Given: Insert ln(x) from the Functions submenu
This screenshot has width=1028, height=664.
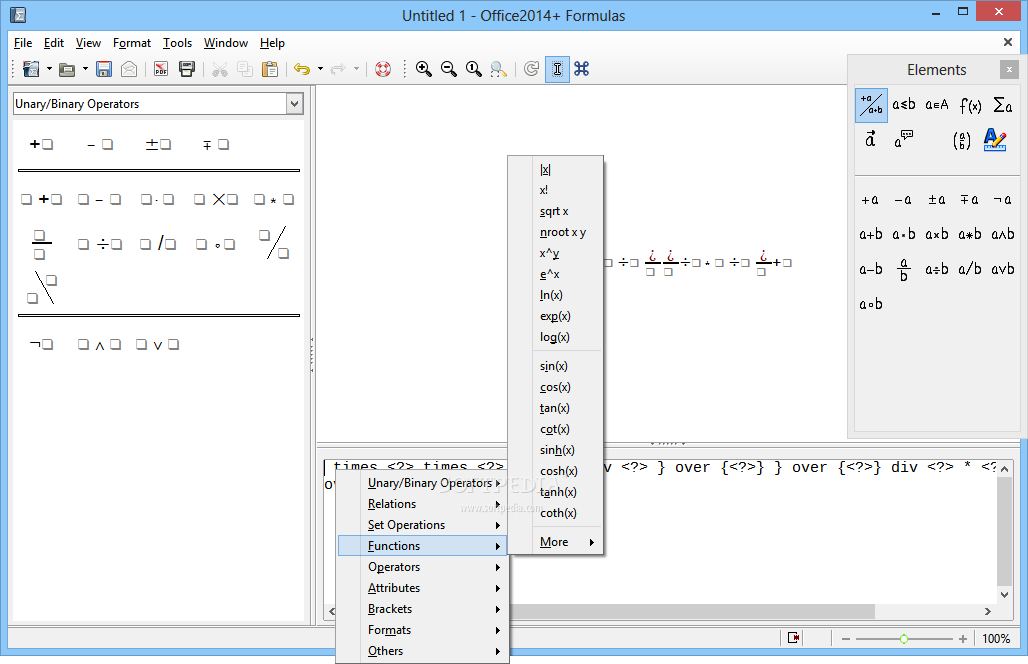Looking at the screenshot, I should click(x=556, y=295).
